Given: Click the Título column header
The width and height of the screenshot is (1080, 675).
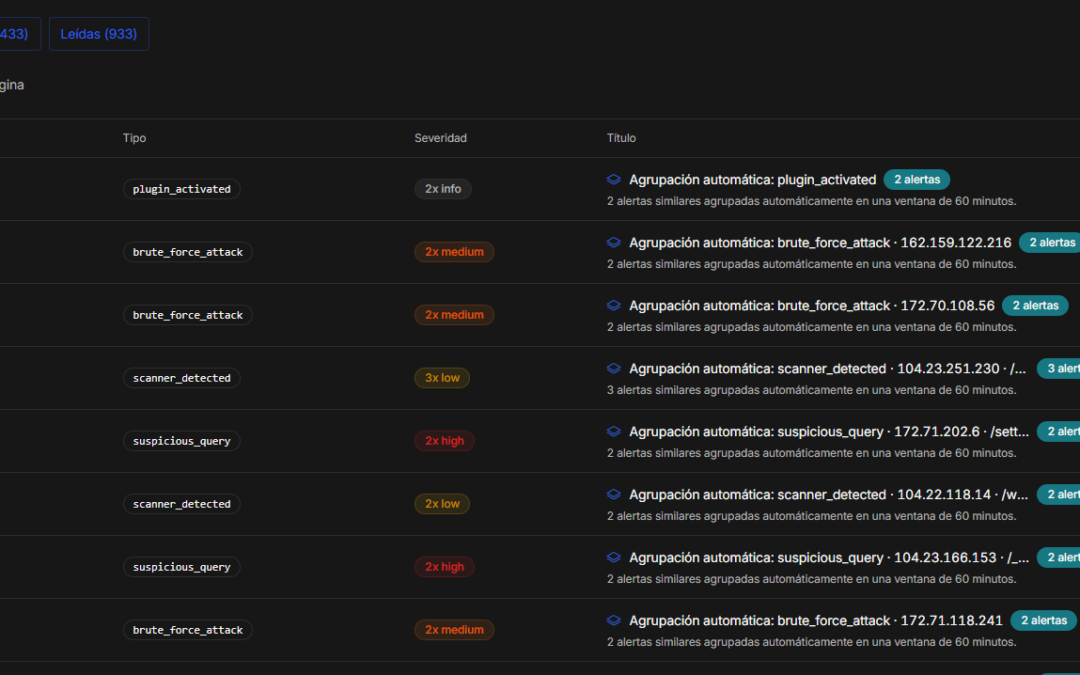Looking at the screenshot, I should (x=621, y=138).
